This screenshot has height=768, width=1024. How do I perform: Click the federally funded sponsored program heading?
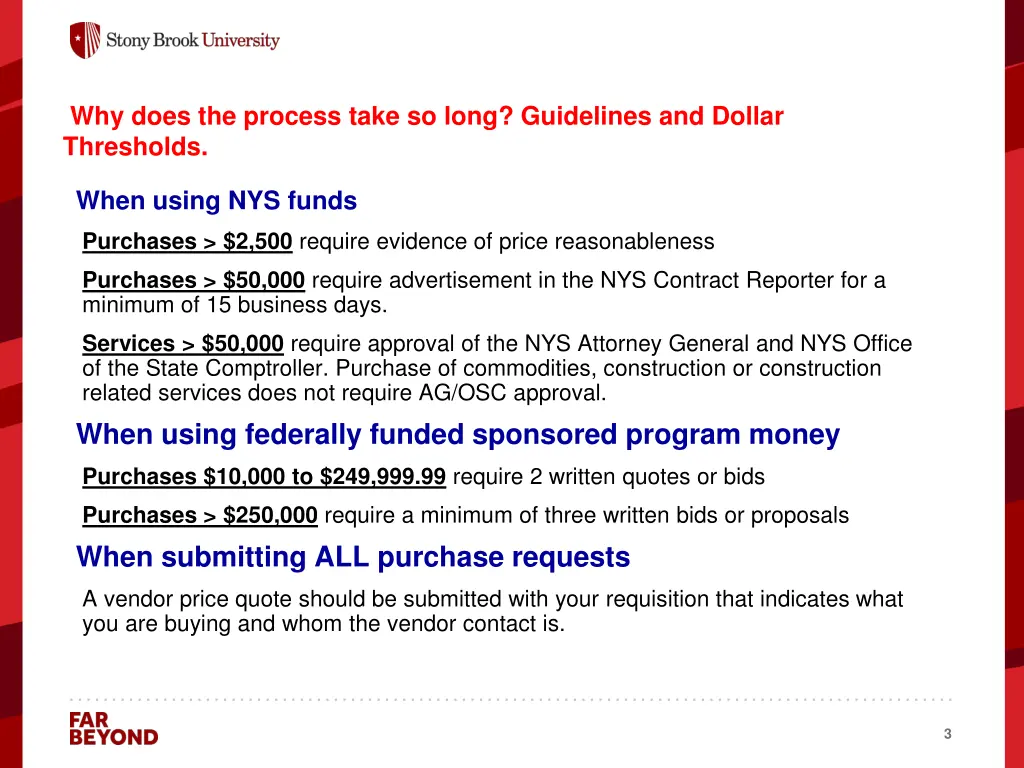tap(458, 435)
